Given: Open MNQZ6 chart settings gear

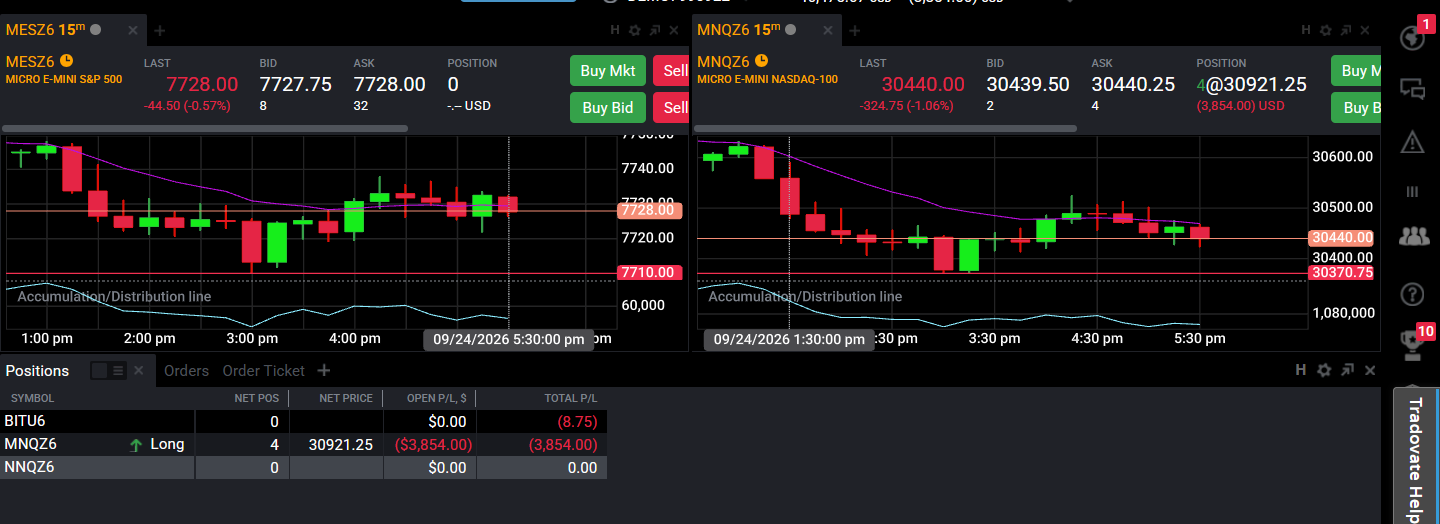Looking at the screenshot, I should 1324,31.
